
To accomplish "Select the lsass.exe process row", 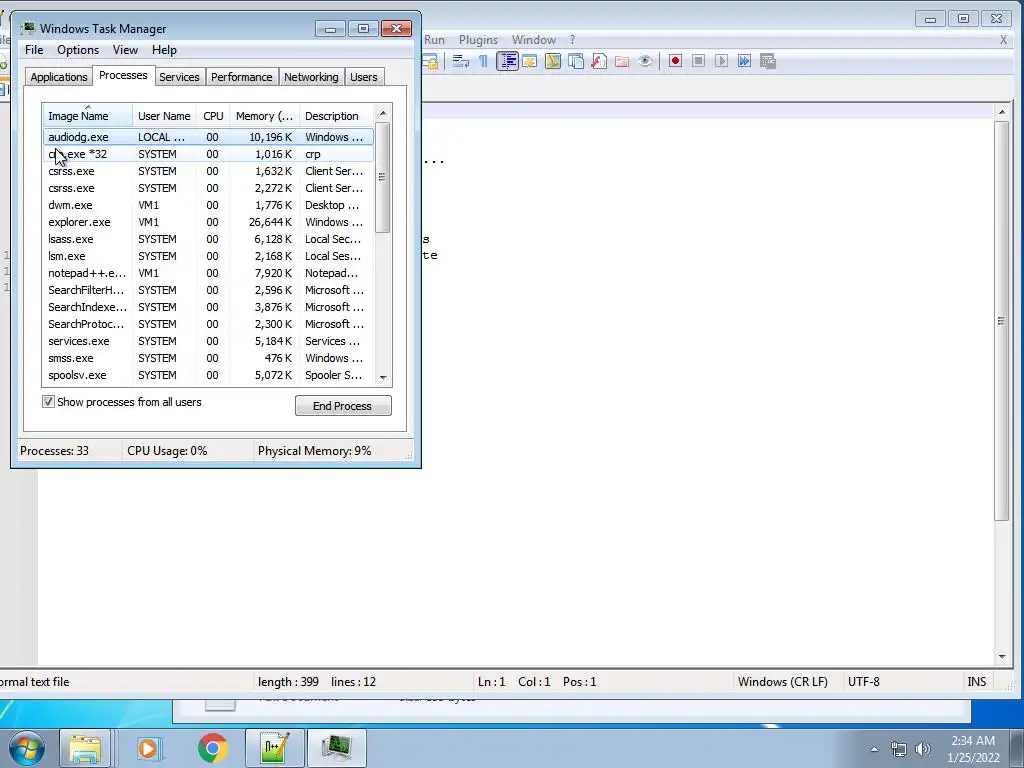I will (x=208, y=239).
